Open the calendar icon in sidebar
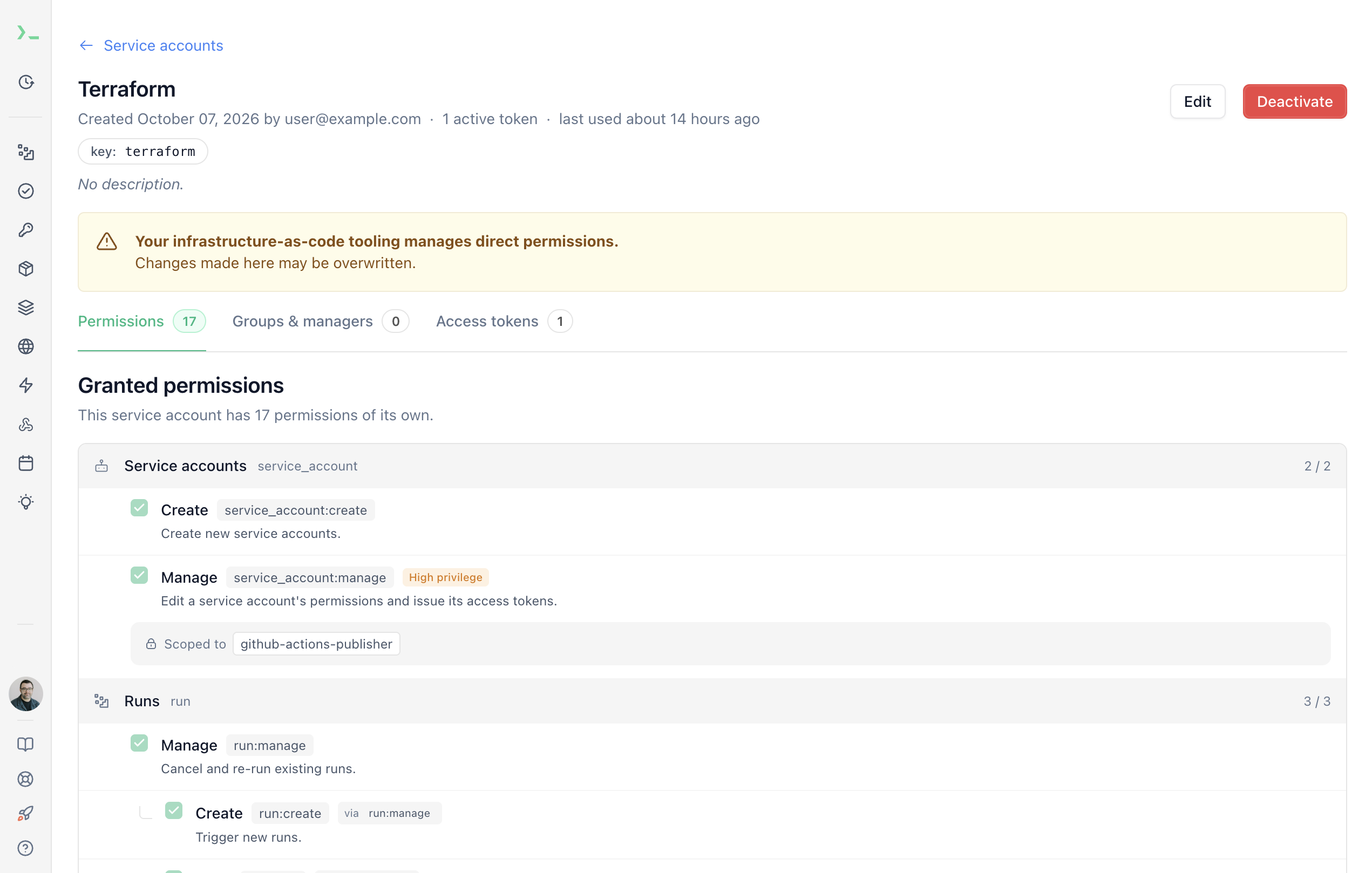Viewport: 1372px width, 873px height. tap(26, 463)
